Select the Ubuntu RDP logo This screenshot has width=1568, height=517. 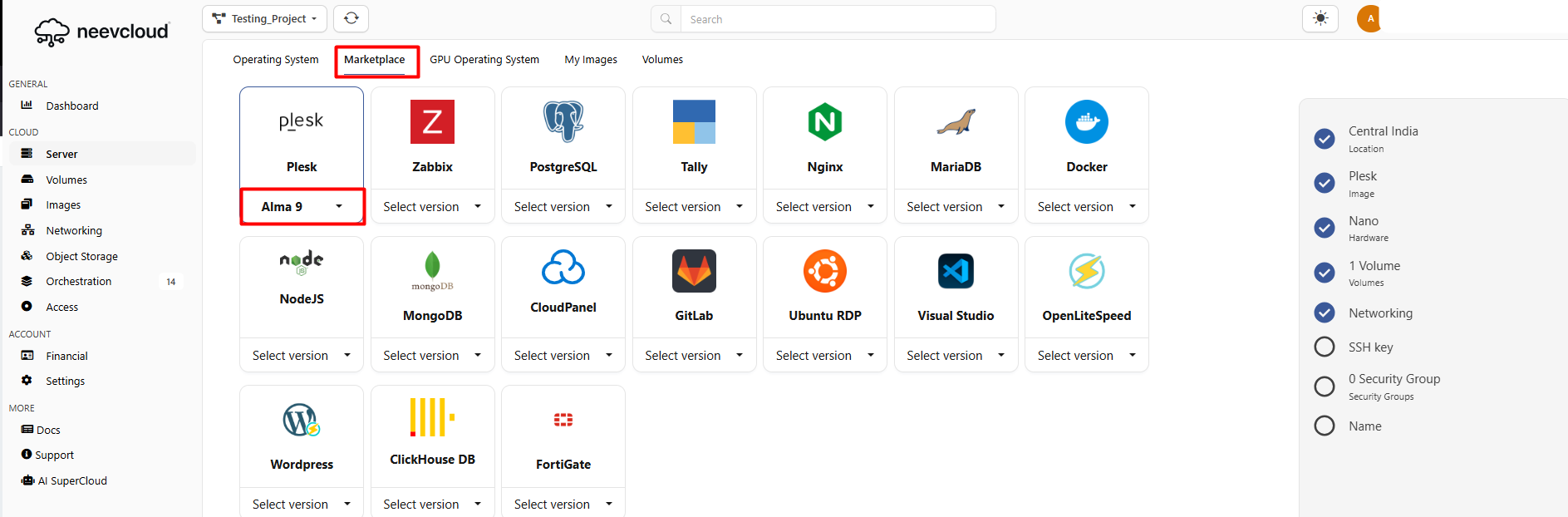coord(824,271)
